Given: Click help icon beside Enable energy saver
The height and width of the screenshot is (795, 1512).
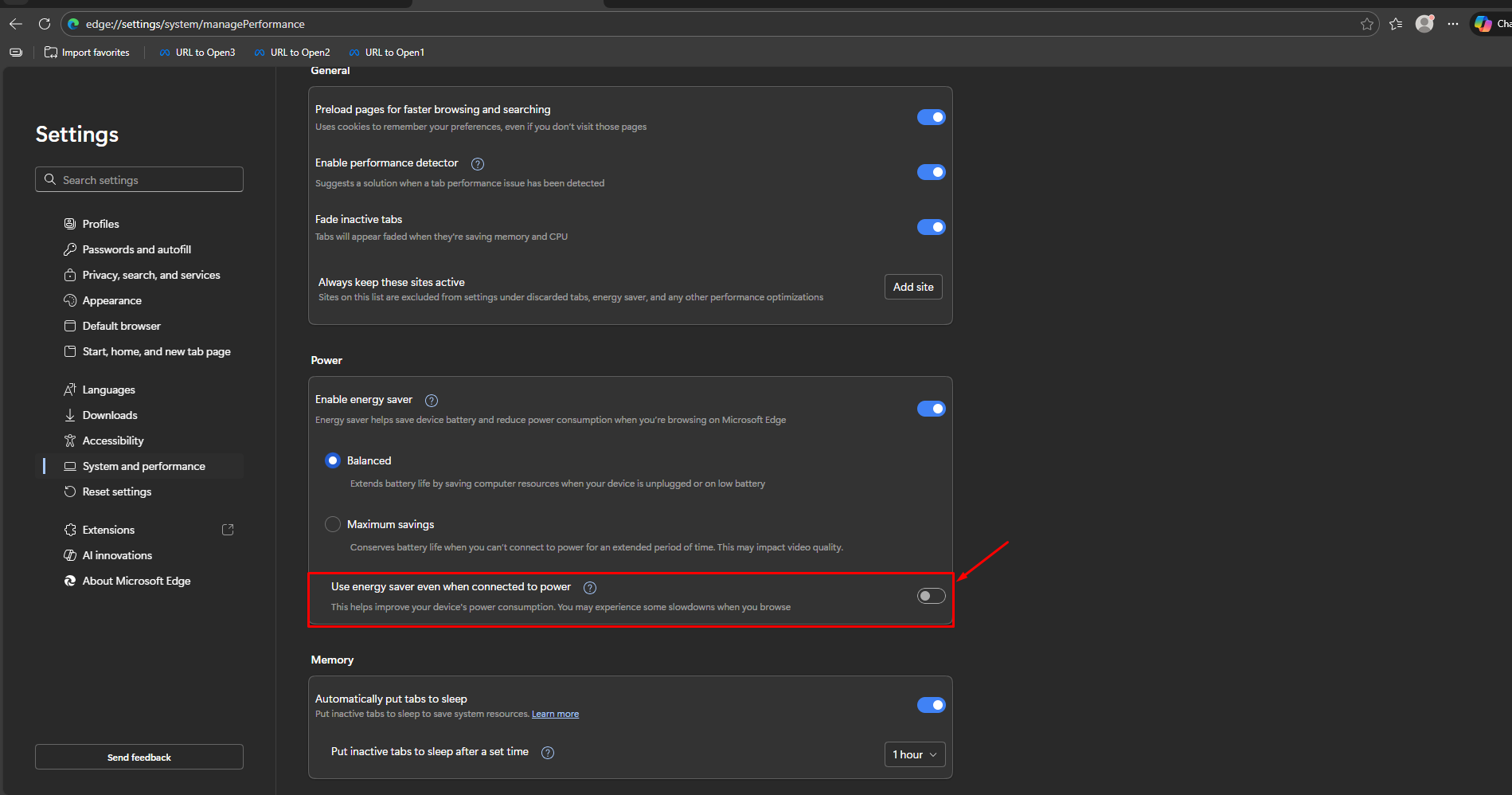Looking at the screenshot, I should (432, 401).
